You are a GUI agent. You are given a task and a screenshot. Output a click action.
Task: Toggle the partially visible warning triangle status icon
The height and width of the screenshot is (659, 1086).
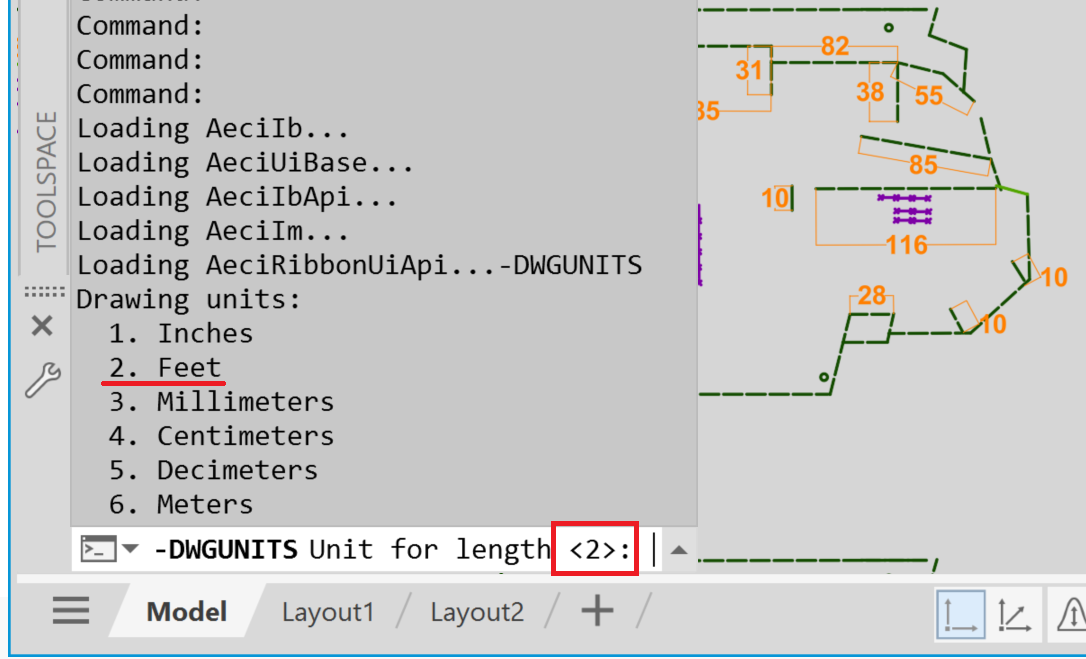1070,615
